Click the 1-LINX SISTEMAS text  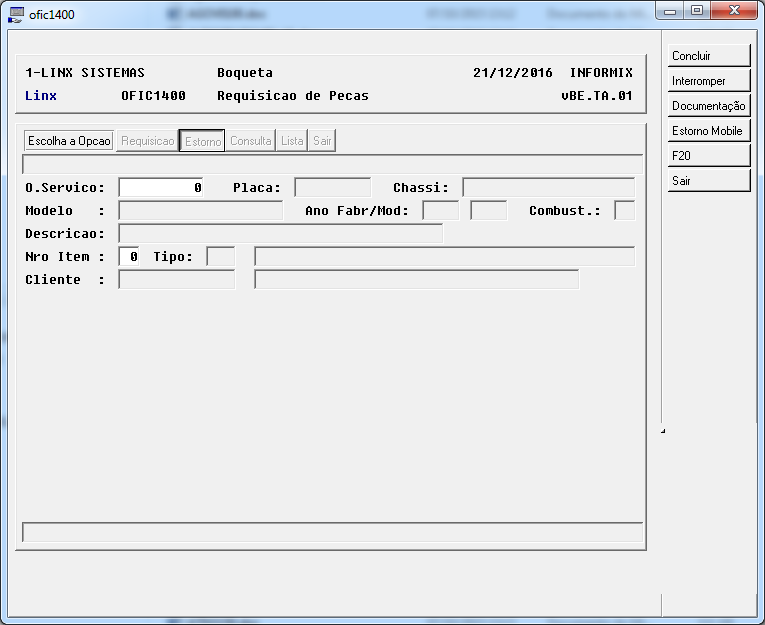tap(85, 73)
